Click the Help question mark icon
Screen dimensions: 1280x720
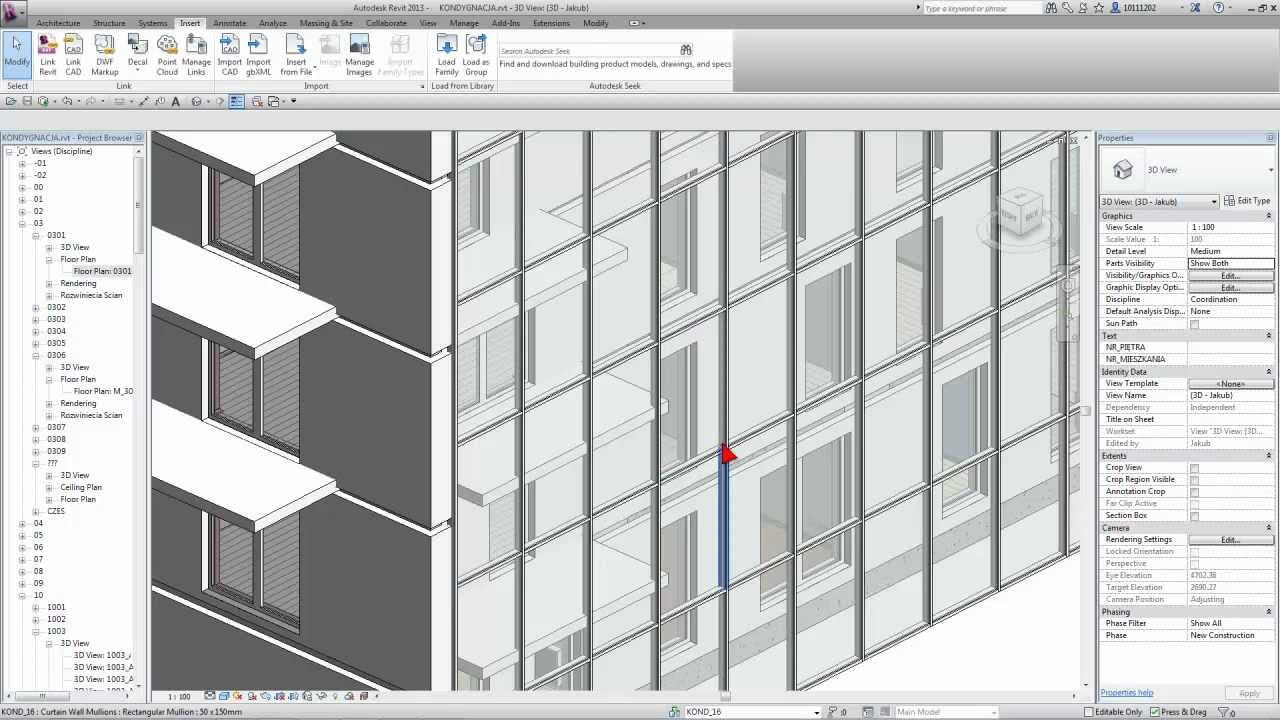[1218, 8]
